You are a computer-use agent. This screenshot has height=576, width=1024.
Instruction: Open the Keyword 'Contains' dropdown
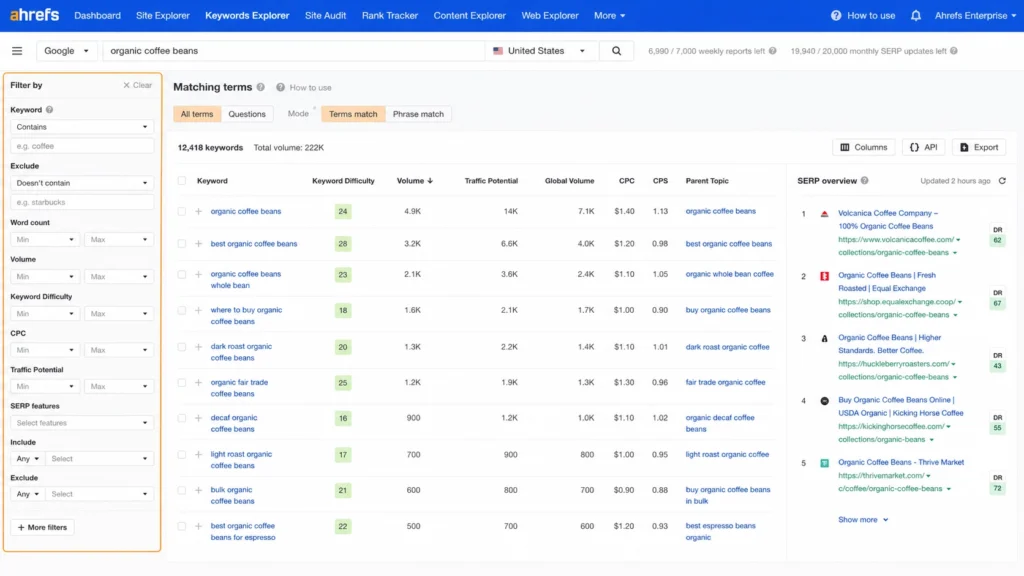[x=82, y=127]
